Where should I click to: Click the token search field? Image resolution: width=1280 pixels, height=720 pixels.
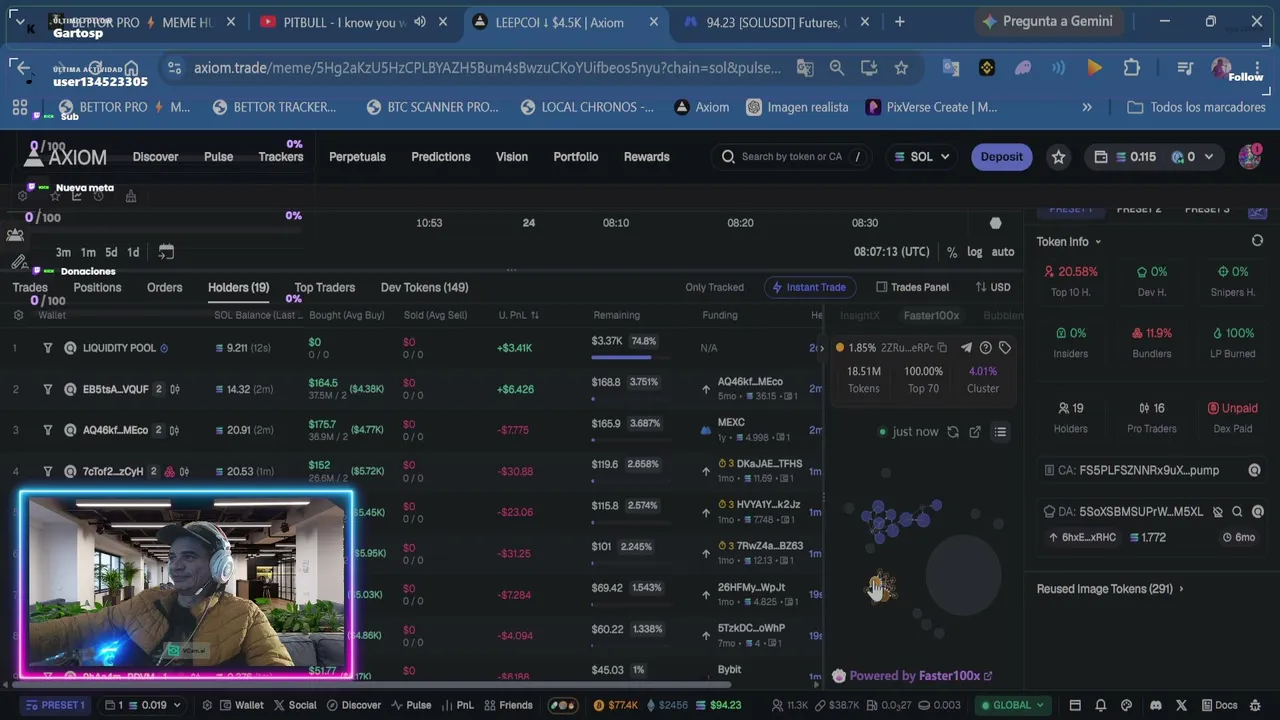(792, 157)
